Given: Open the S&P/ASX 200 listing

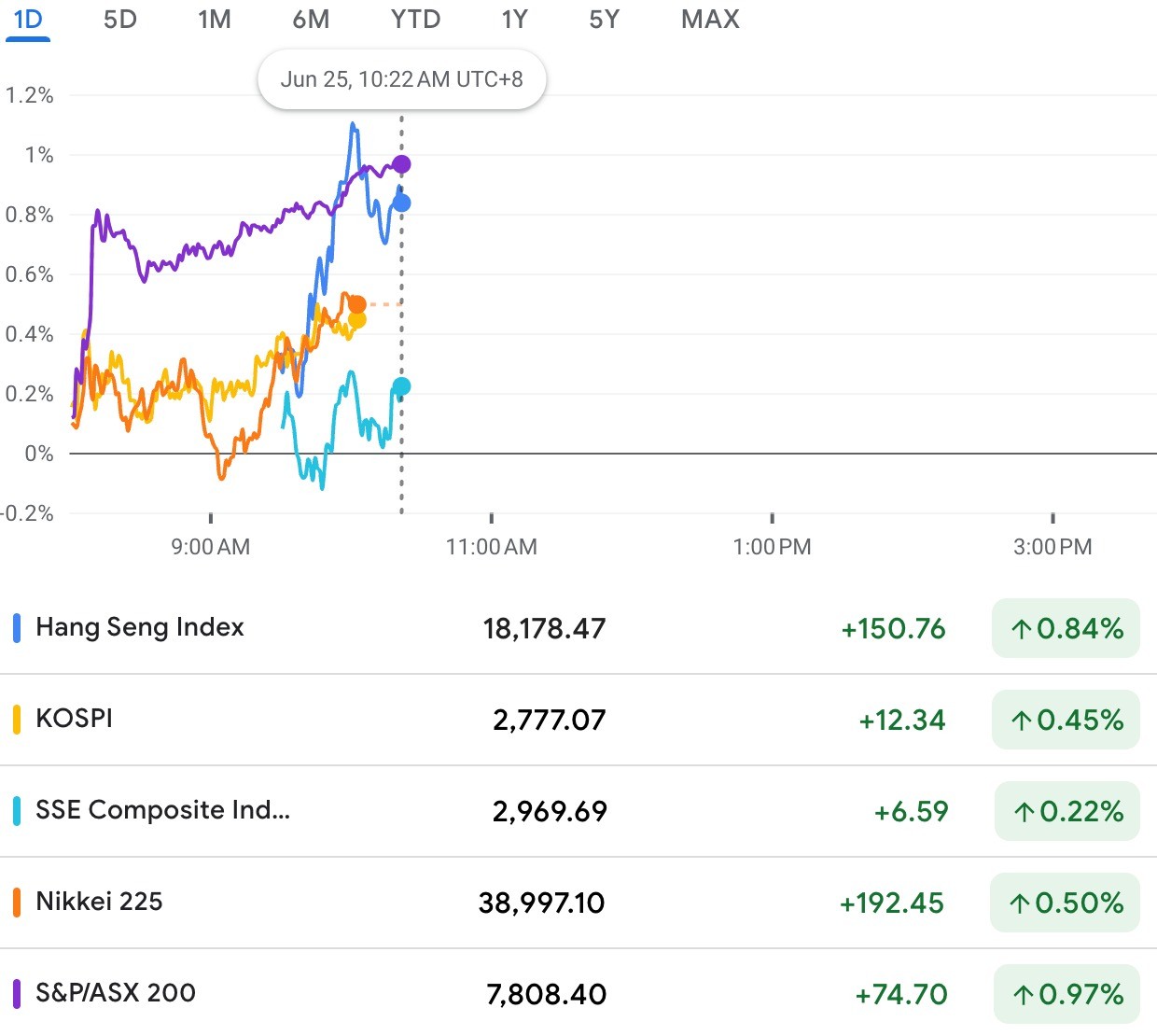Looking at the screenshot, I should coord(116,993).
